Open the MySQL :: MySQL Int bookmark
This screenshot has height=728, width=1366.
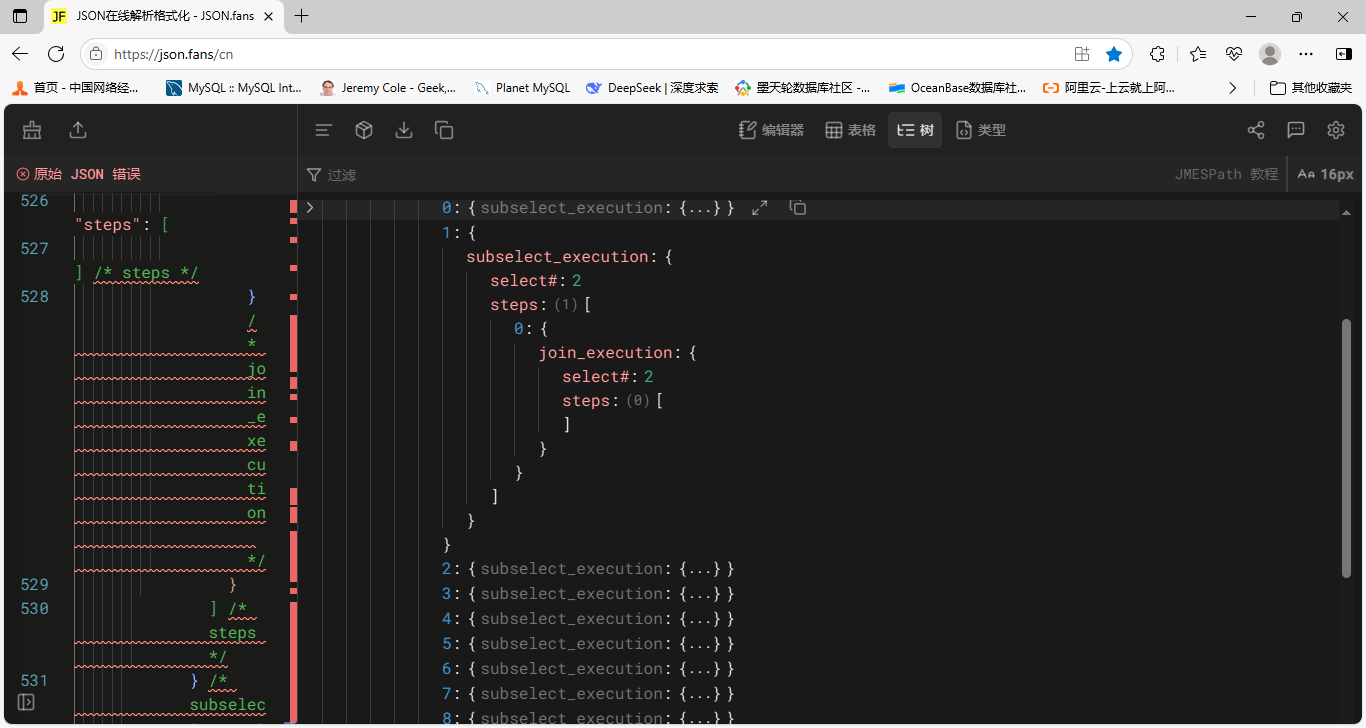coord(234,88)
